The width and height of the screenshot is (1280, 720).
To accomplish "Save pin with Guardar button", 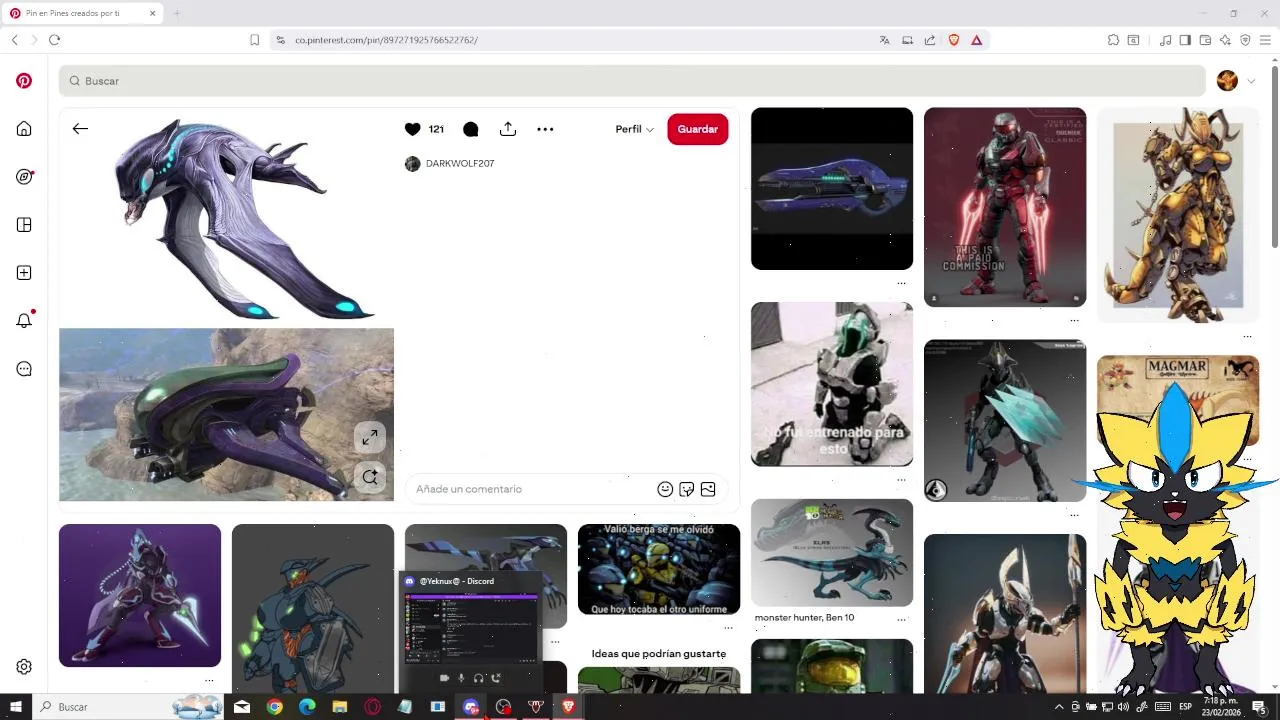I will [698, 129].
